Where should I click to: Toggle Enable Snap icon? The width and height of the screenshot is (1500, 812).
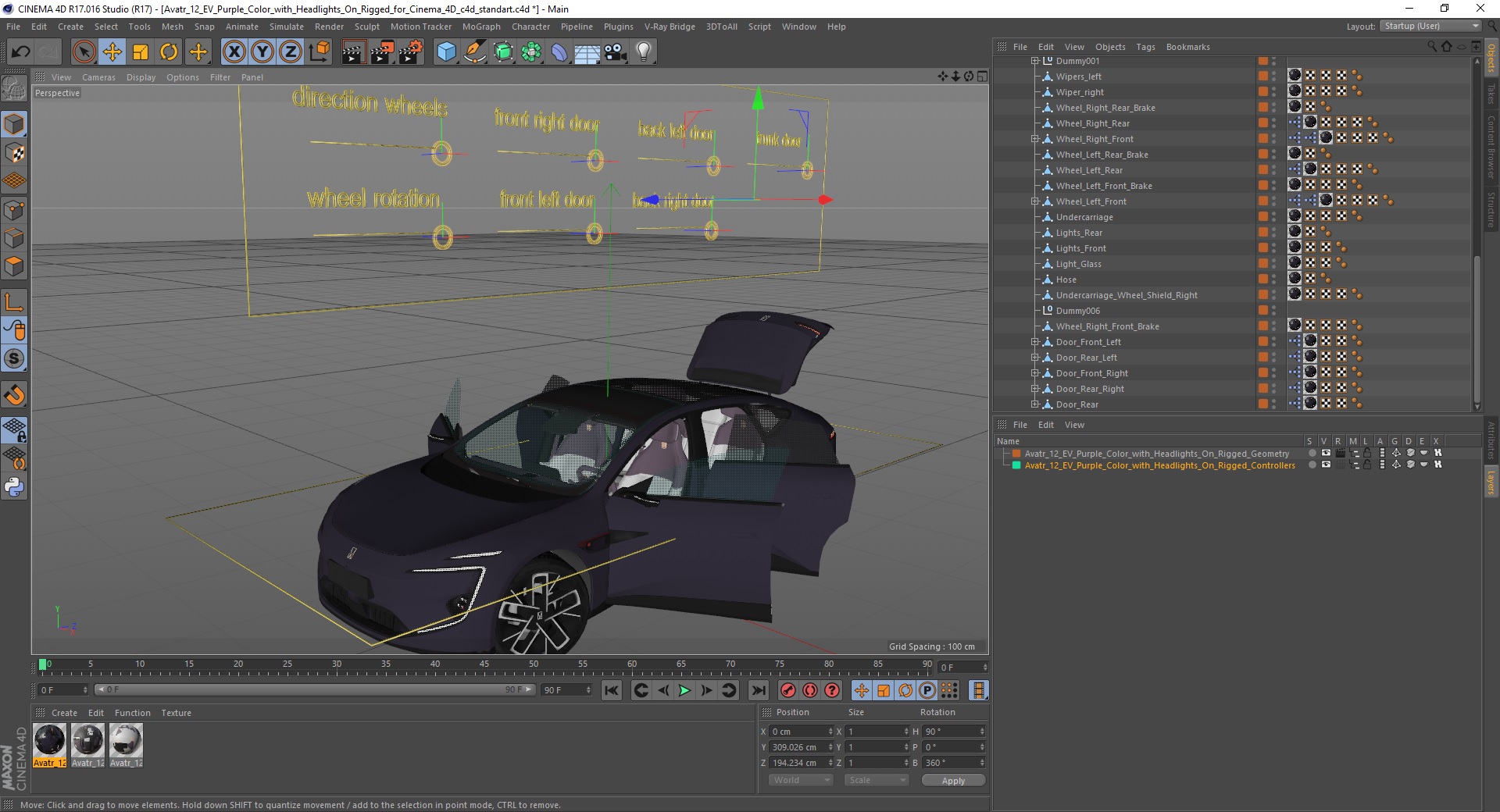pos(14,395)
